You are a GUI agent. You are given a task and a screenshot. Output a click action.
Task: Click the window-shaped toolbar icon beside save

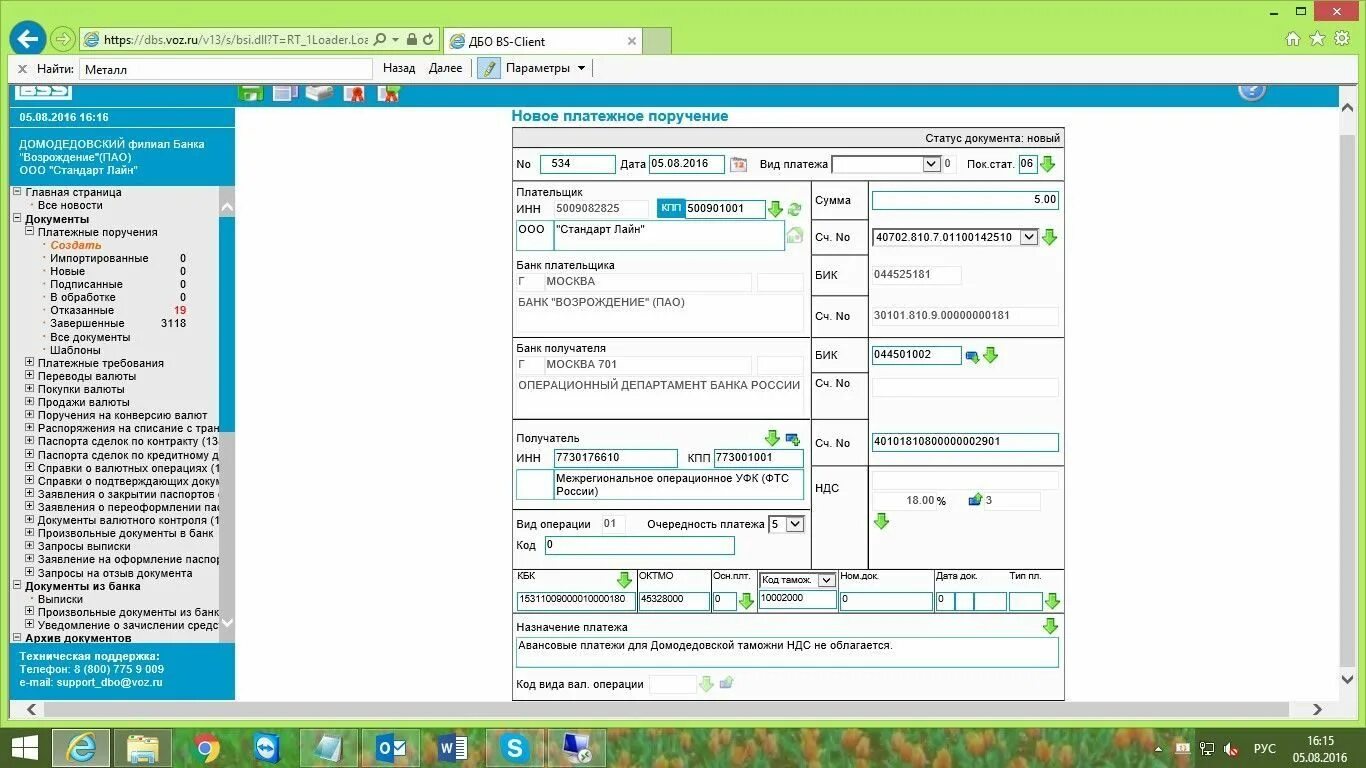285,93
